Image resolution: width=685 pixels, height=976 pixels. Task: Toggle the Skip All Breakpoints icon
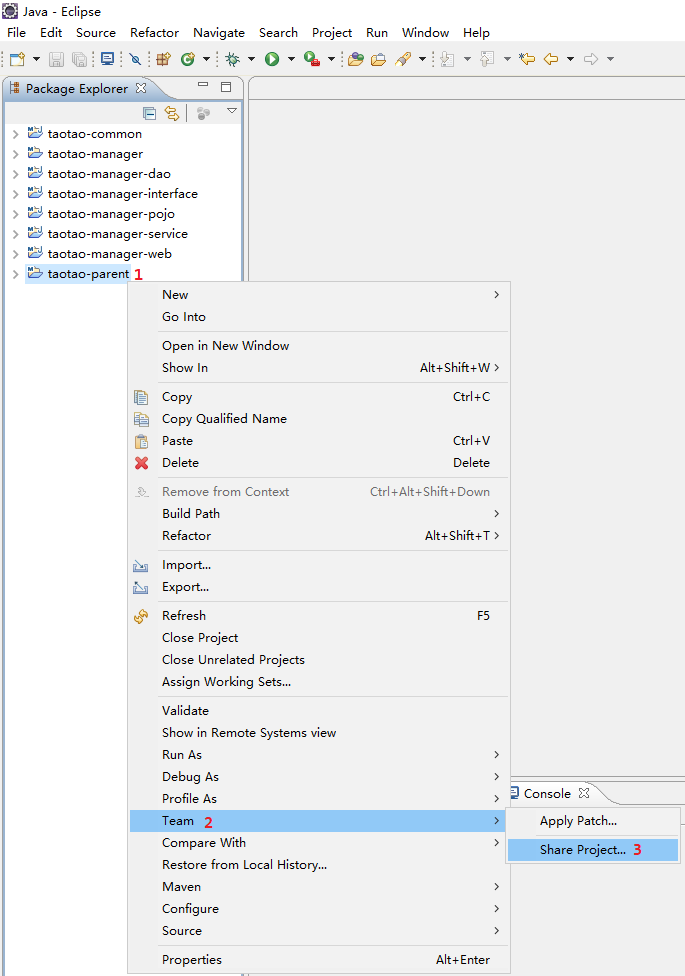click(x=135, y=59)
